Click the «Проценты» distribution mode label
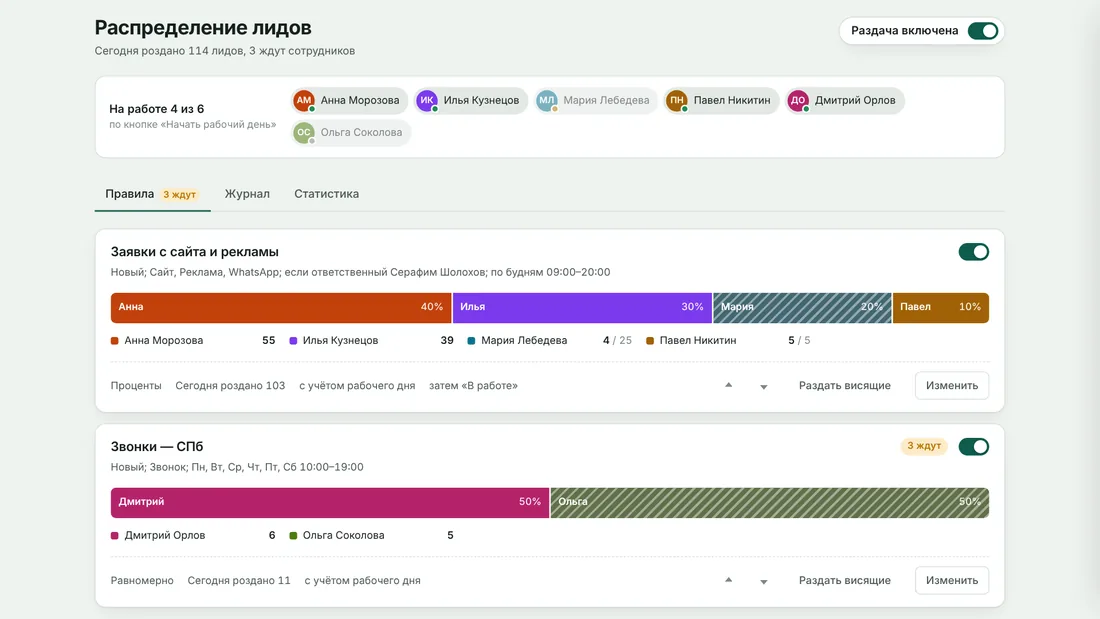The width and height of the screenshot is (1100, 619). [136, 385]
